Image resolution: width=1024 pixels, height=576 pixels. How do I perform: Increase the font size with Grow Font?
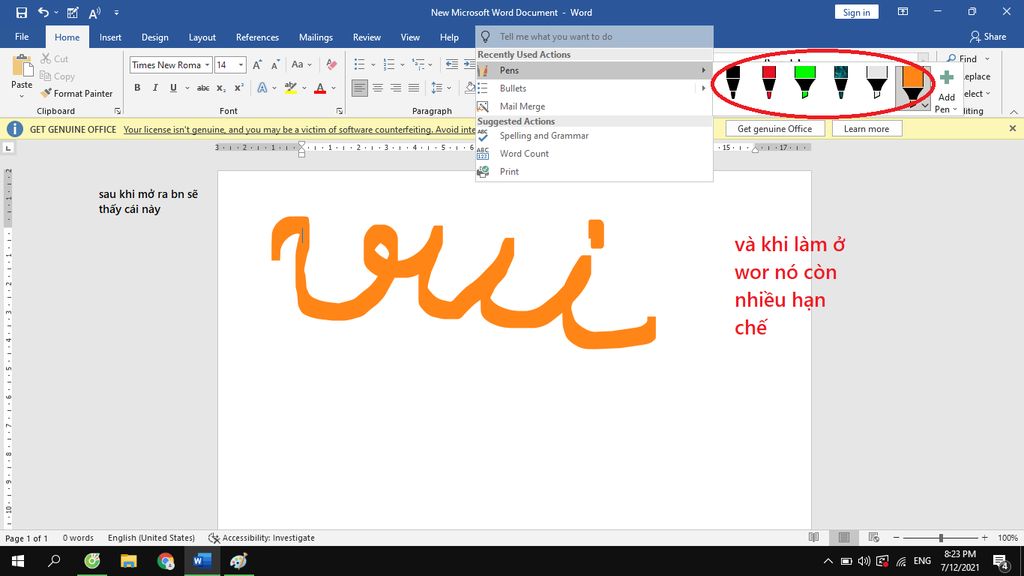pos(257,65)
